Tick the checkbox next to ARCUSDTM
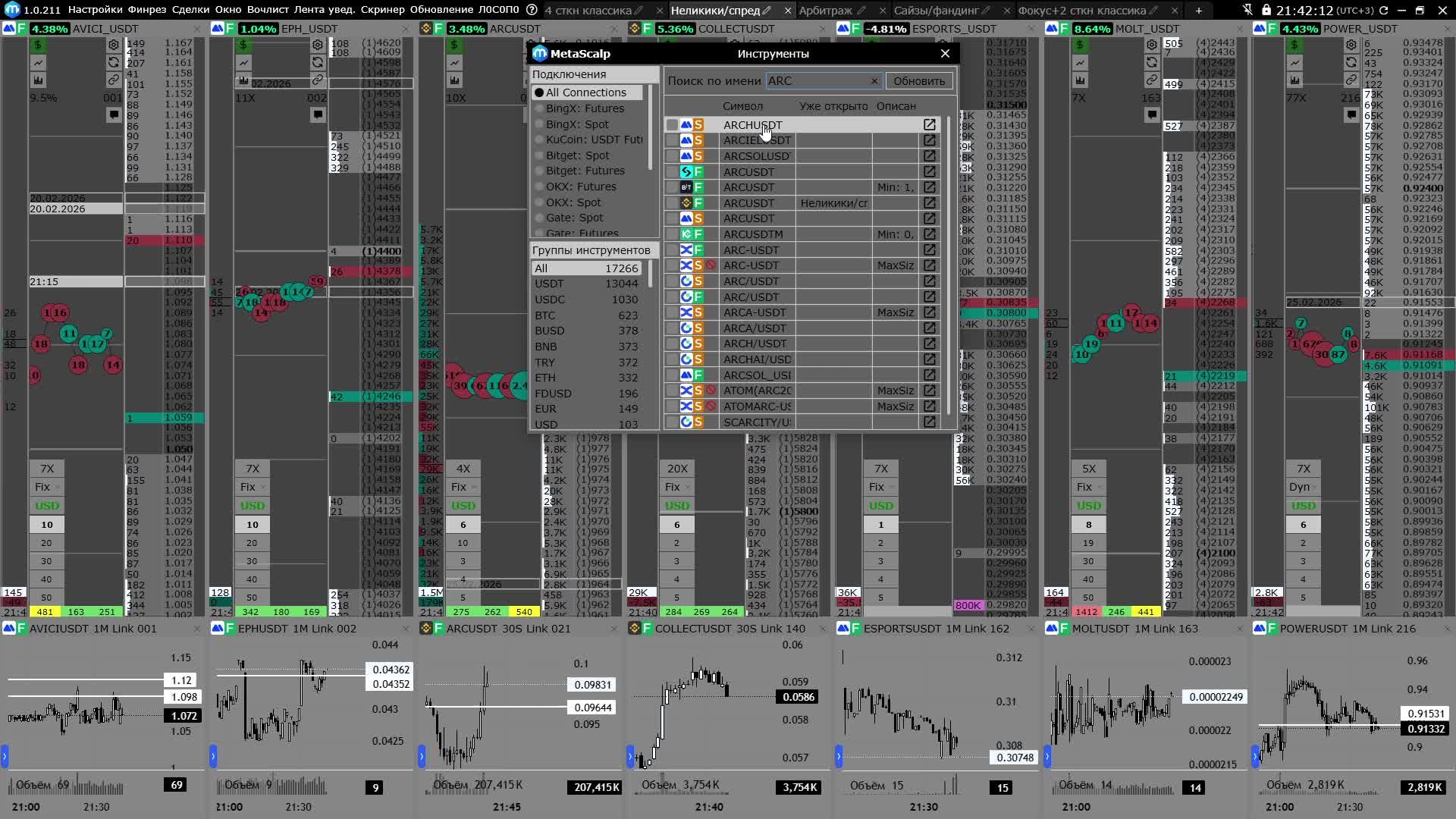 (672, 234)
